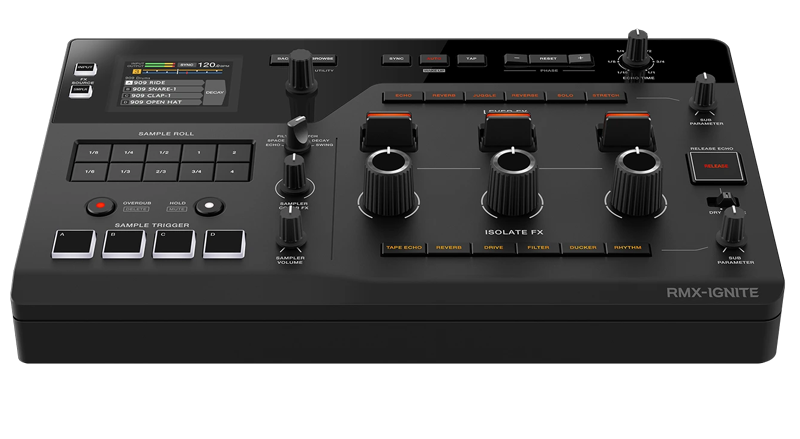Toggle the right Lever FX paddle
This screenshot has height=439, width=800.
626,131
